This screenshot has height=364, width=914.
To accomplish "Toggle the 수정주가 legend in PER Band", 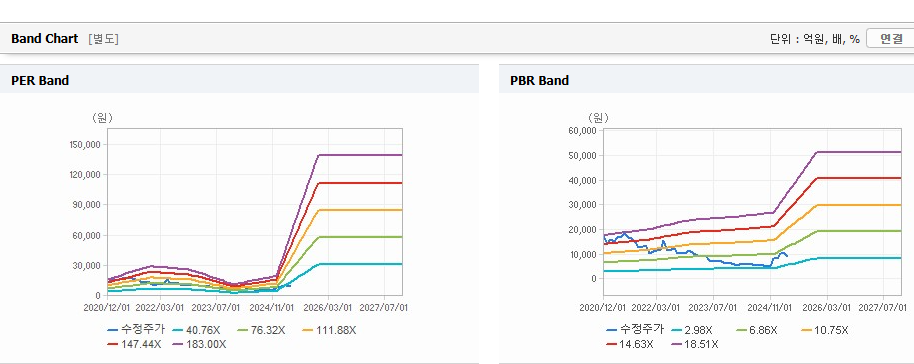I will [136, 330].
